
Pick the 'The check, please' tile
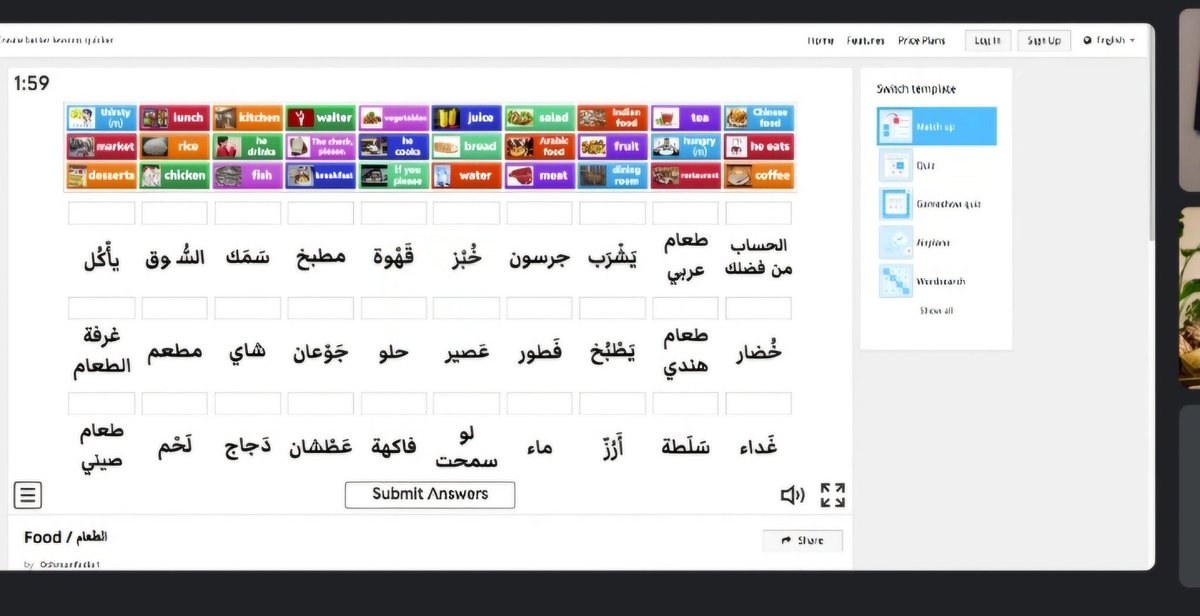tap(320, 146)
